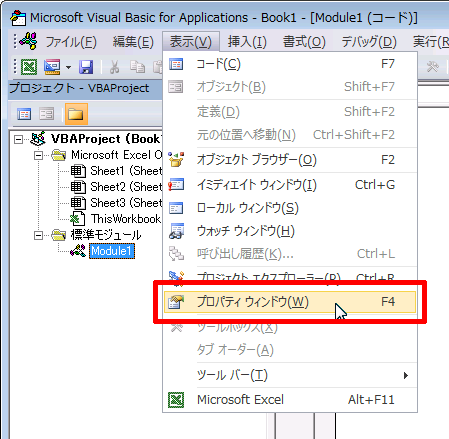Screen dimensions: 449x439
Task: Select Module1 in project tree
Action: point(112,251)
